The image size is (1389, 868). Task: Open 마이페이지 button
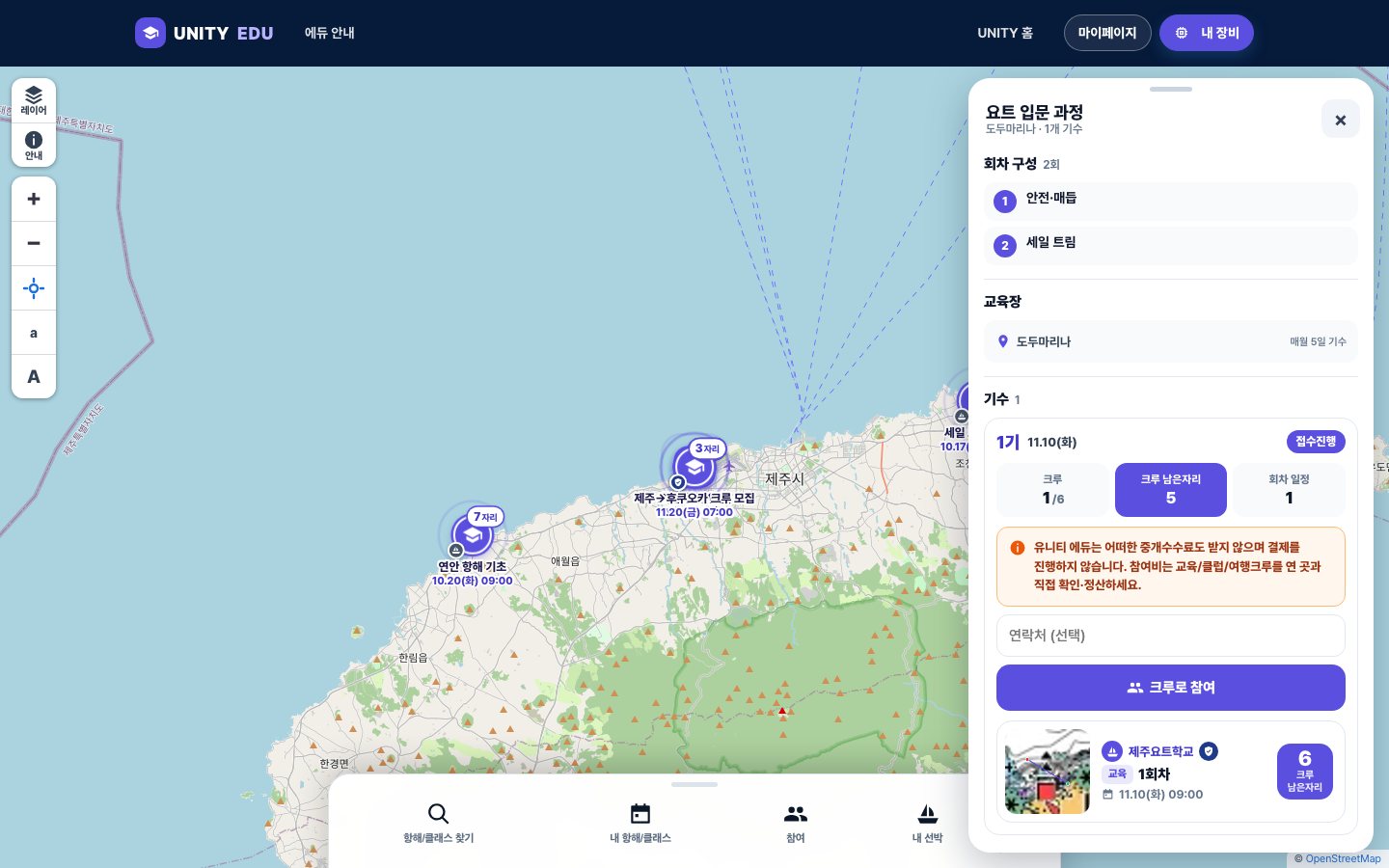1107,33
